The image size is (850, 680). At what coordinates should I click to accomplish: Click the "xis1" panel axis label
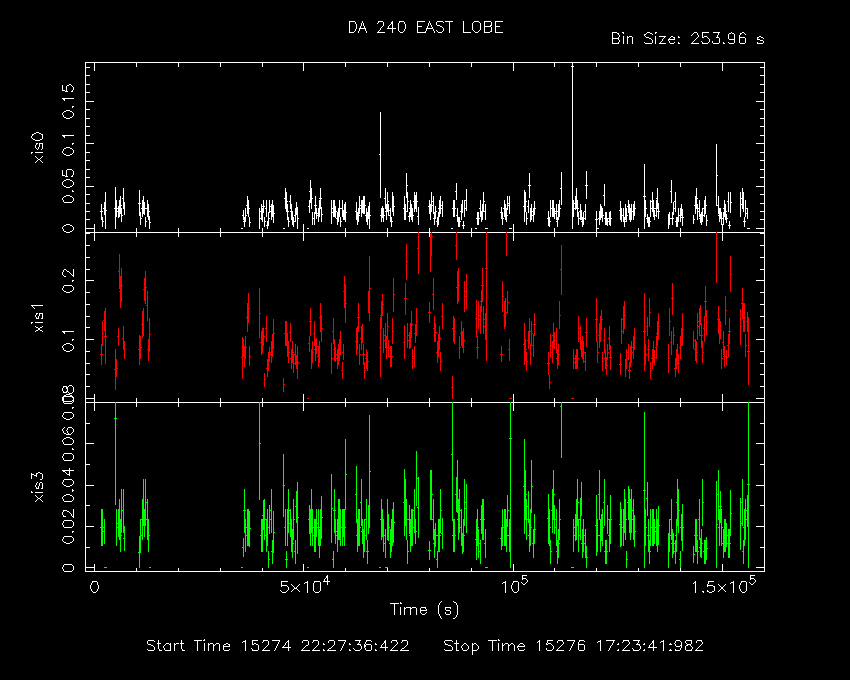tap(38, 318)
